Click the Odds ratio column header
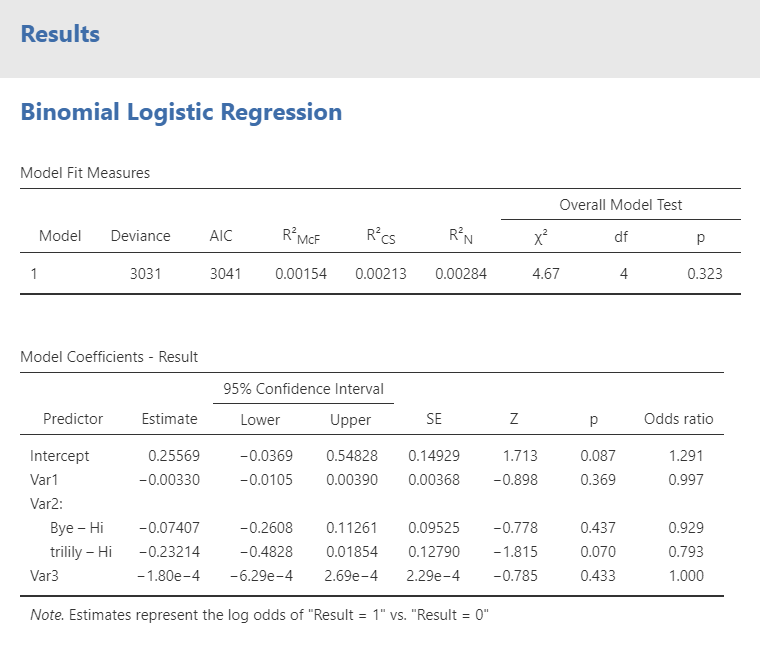Viewport: 760px width, 650px height. coord(679,419)
